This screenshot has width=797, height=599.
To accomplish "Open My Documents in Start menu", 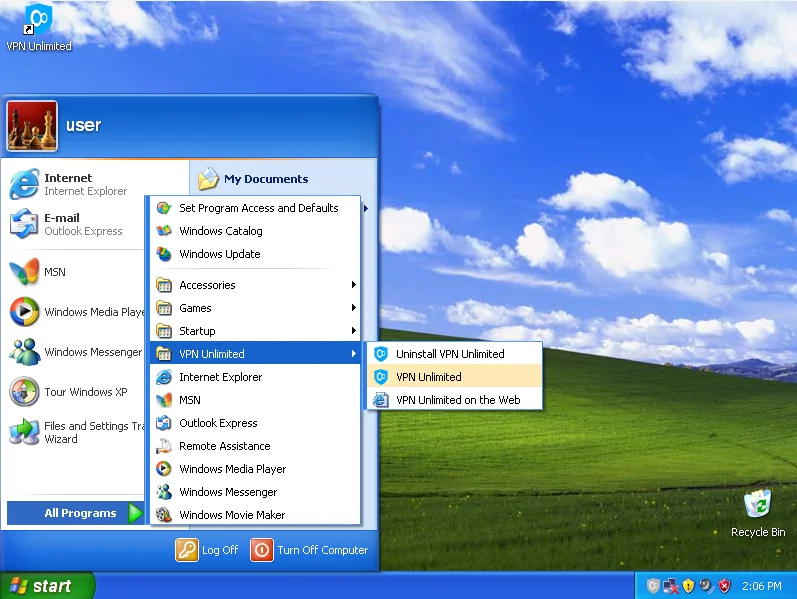I will [265, 179].
